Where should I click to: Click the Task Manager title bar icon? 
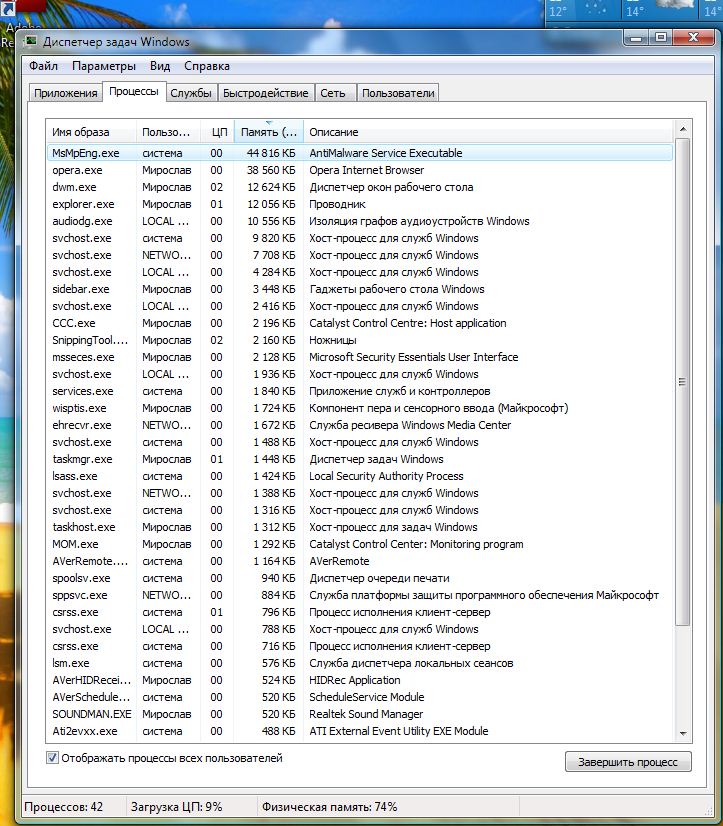tap(32, 42)
